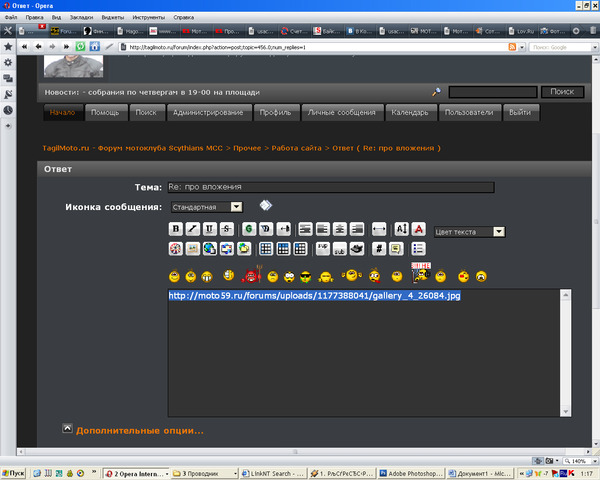Viewport: 600px width, 480px height.
Task: Insert FTP link icon
Action: coord(244,249)
